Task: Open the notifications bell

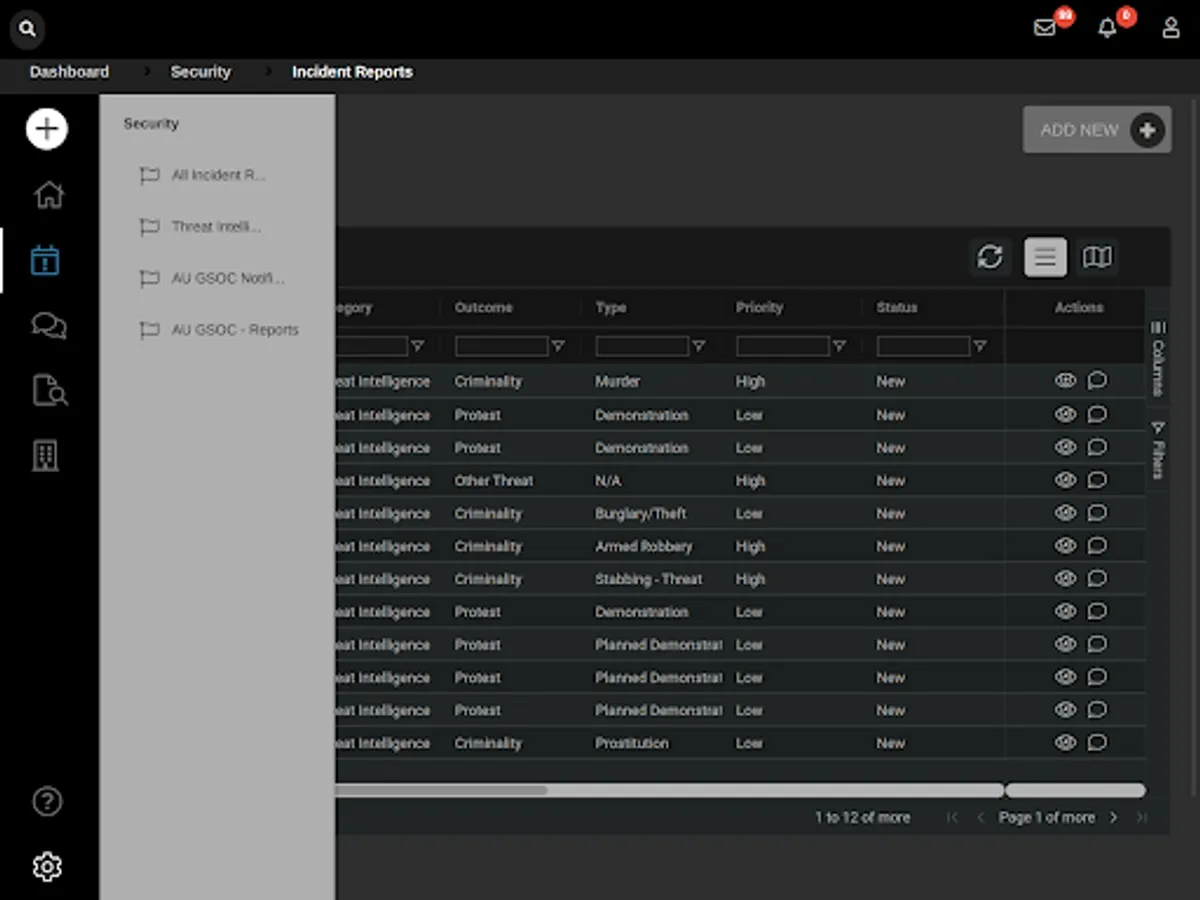Action: point(1107,28)
